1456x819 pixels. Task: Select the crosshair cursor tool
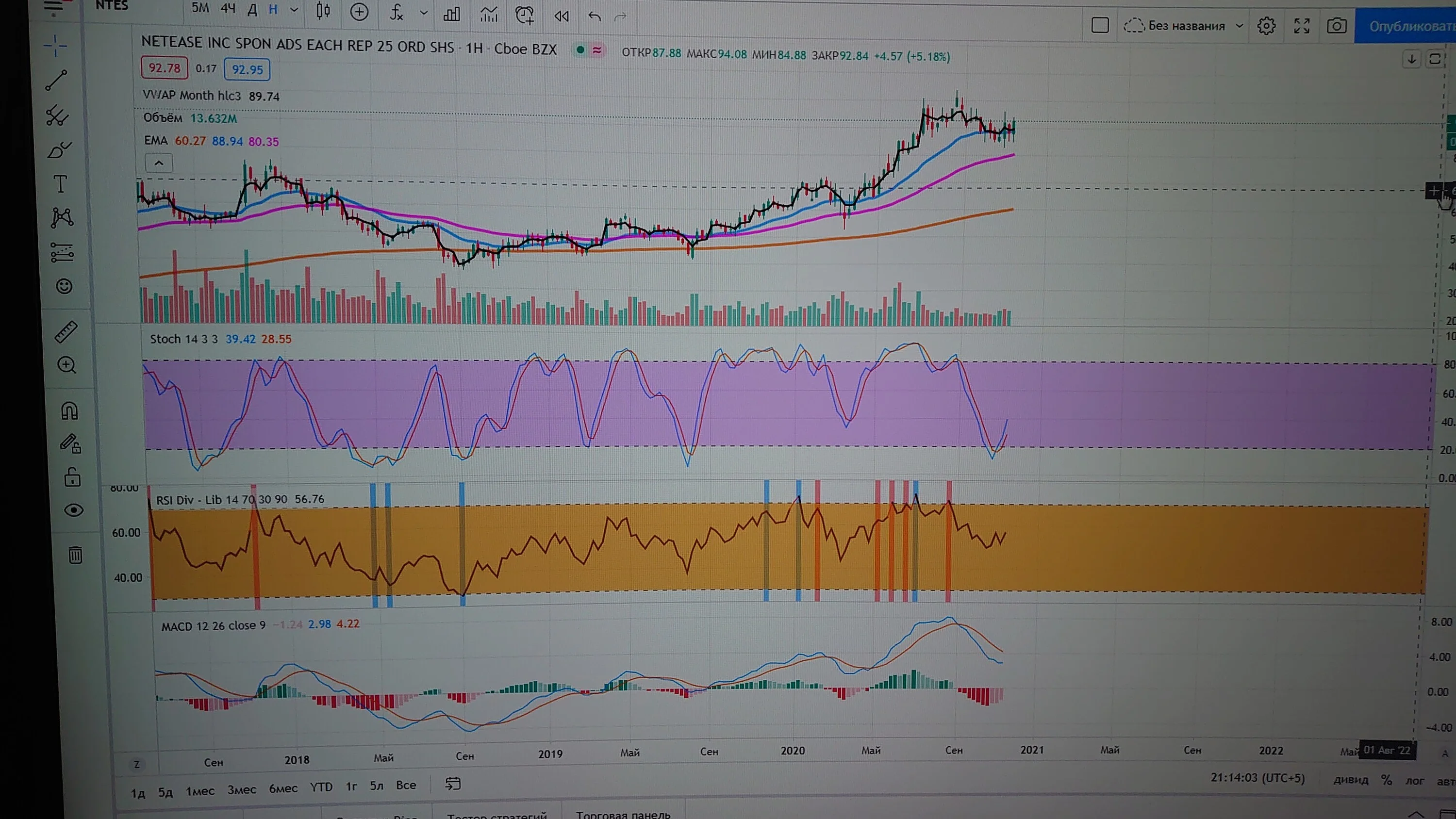(x=55, y=46)
